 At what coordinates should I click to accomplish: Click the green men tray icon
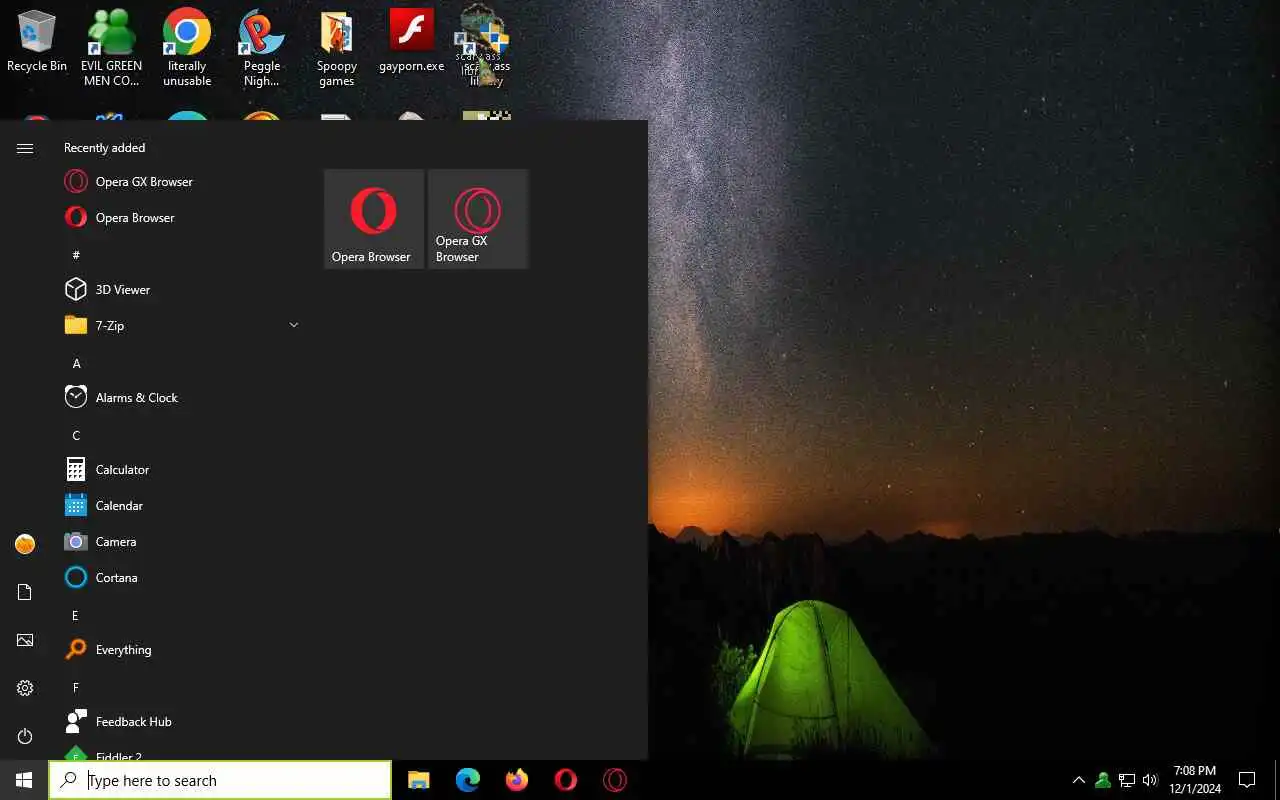[x=1103, y=780]
